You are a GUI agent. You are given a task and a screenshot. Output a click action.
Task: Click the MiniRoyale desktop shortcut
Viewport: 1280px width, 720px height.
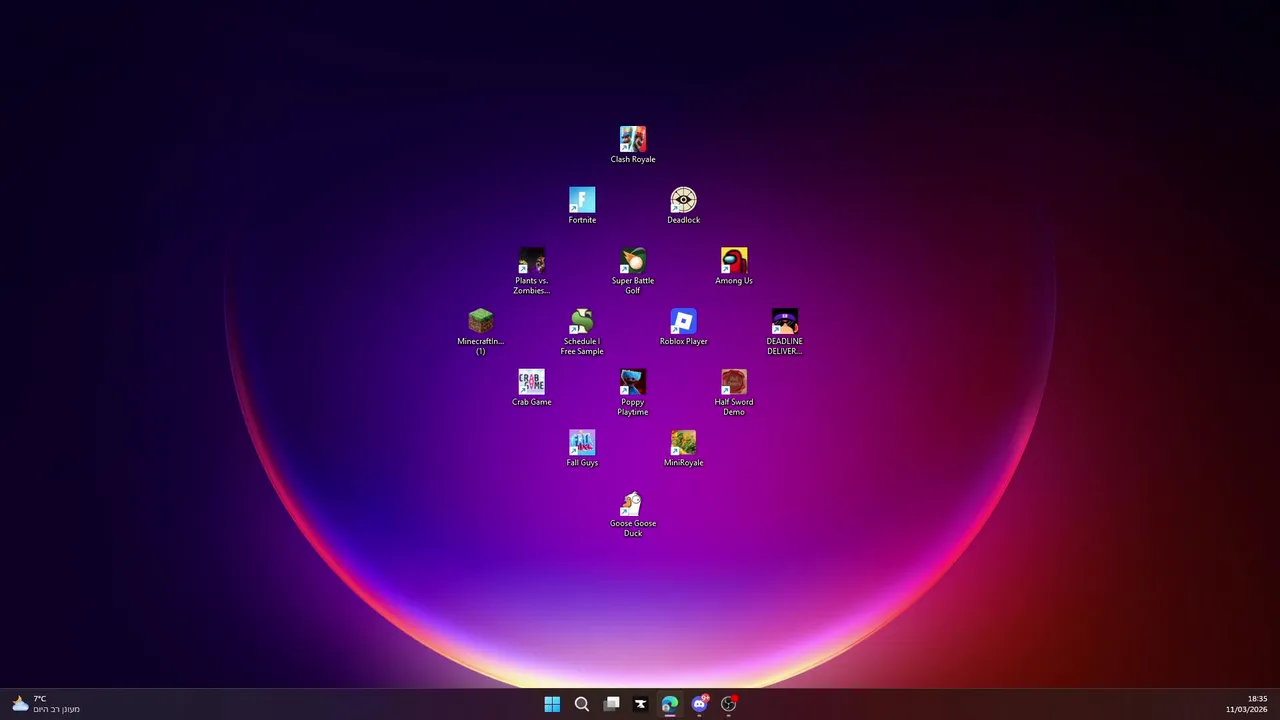pos(683,449)
